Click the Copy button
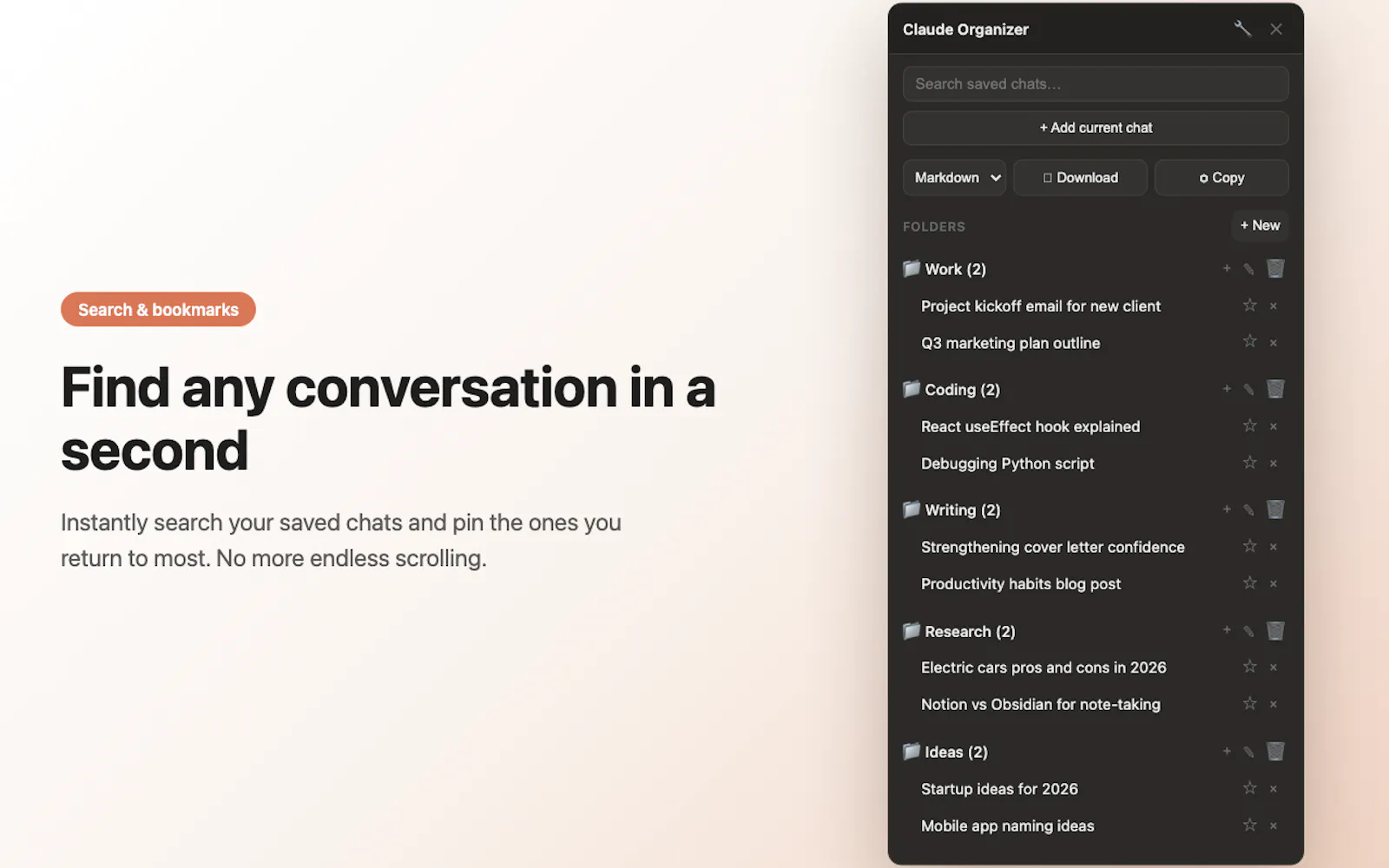1389x868 pixels. point(1221,177)
